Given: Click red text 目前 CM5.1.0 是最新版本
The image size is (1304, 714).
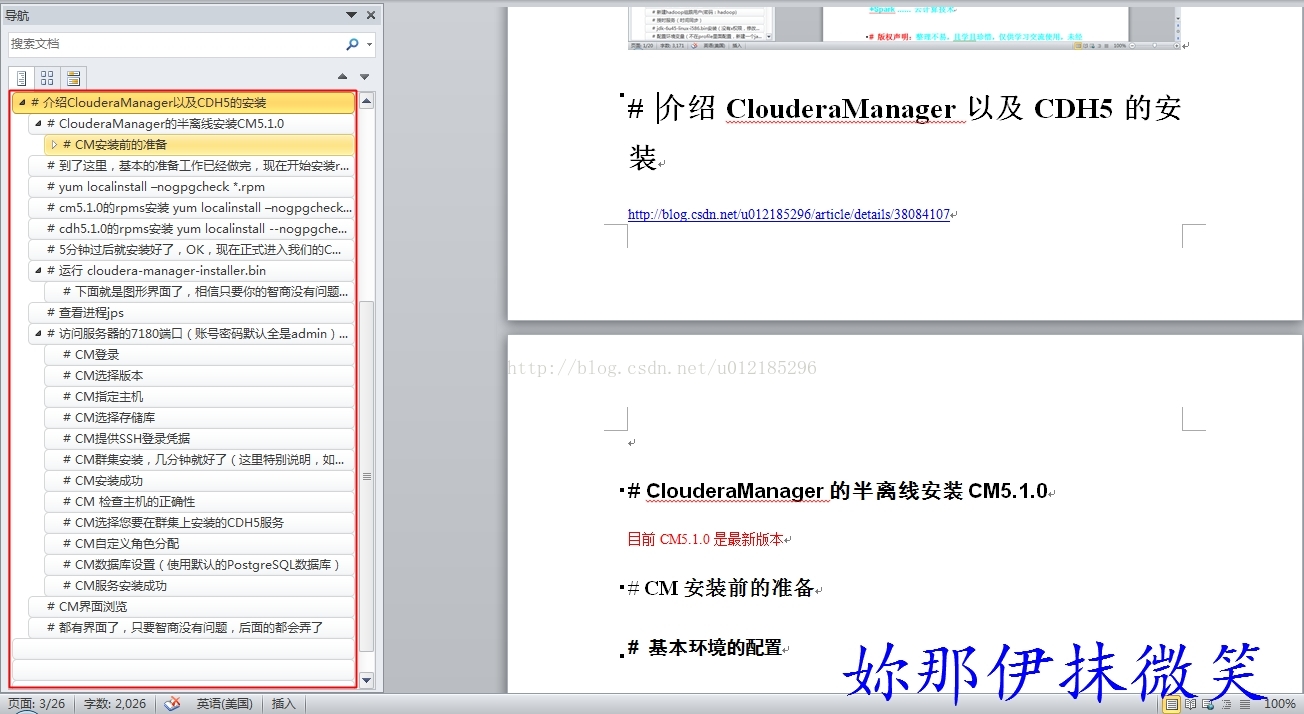Looking at the screenshot, I should point(704,539).
